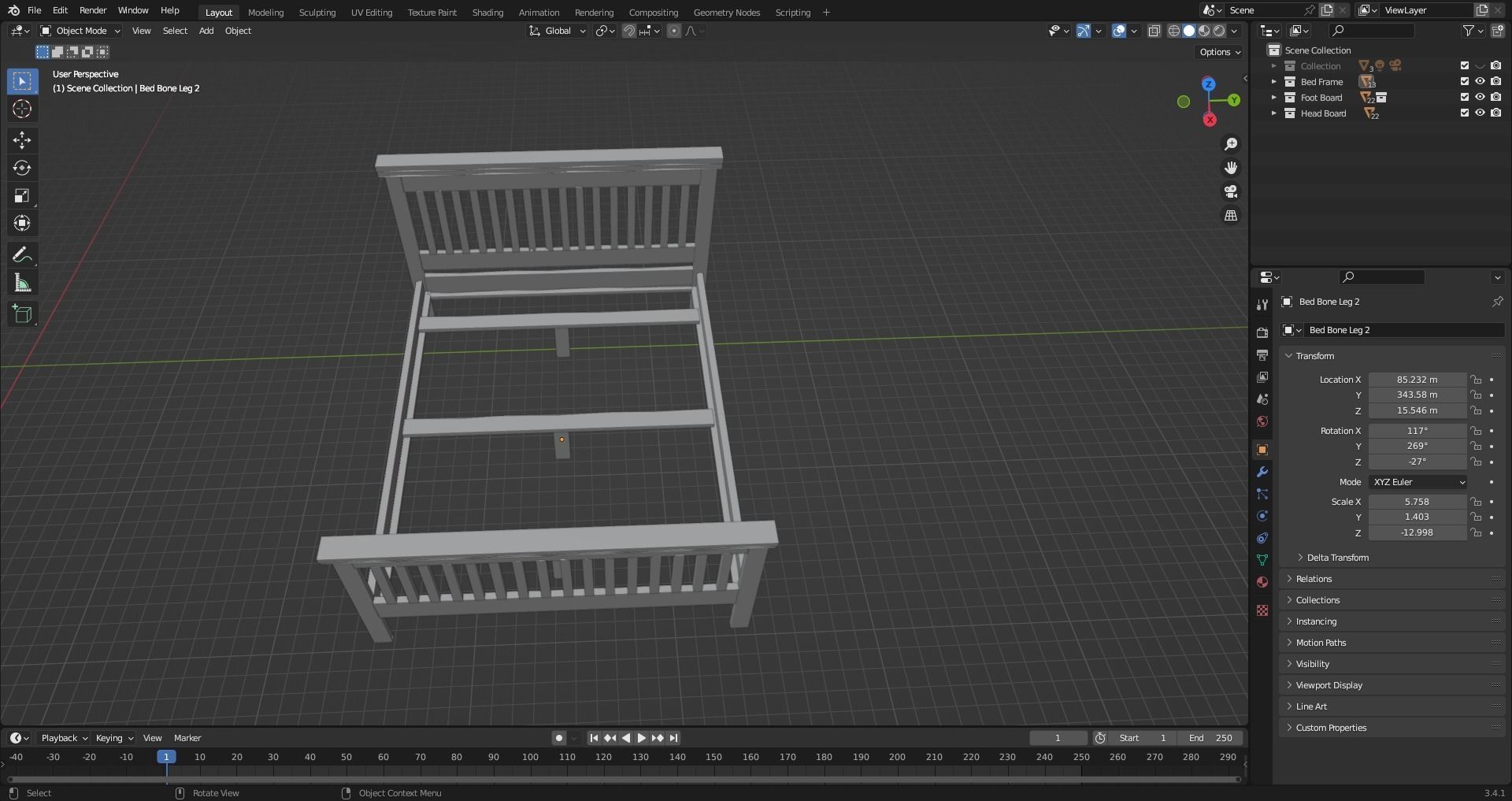
Task: Toggle snapping magnet on
Action: (x=628, y=31)
